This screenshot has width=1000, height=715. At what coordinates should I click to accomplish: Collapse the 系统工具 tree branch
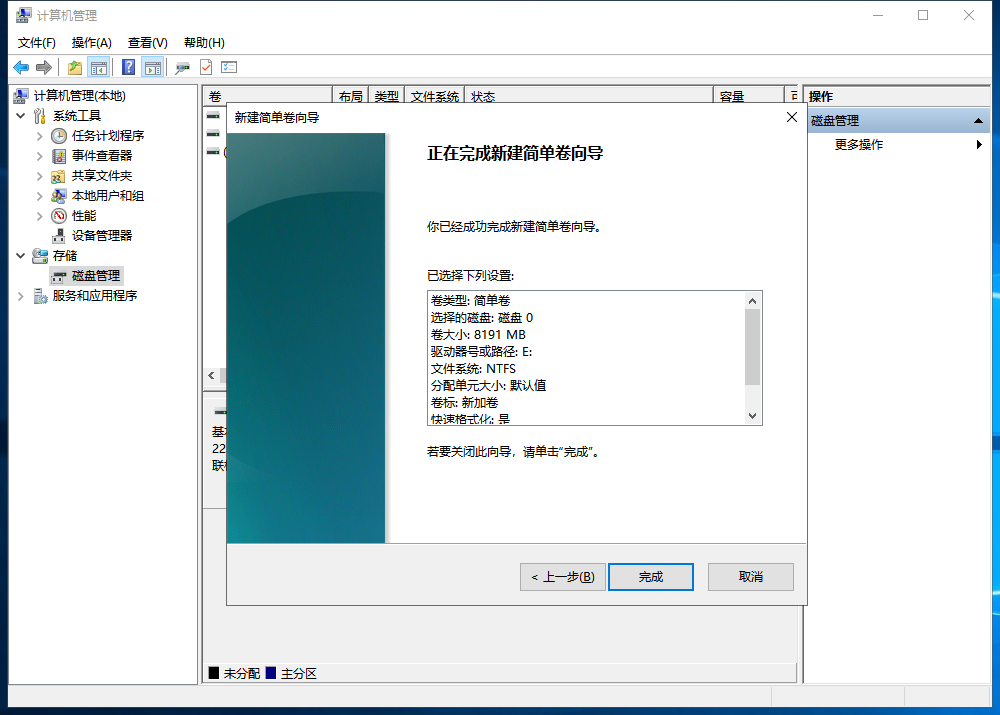pyautogui.click(x=18, y=116)
